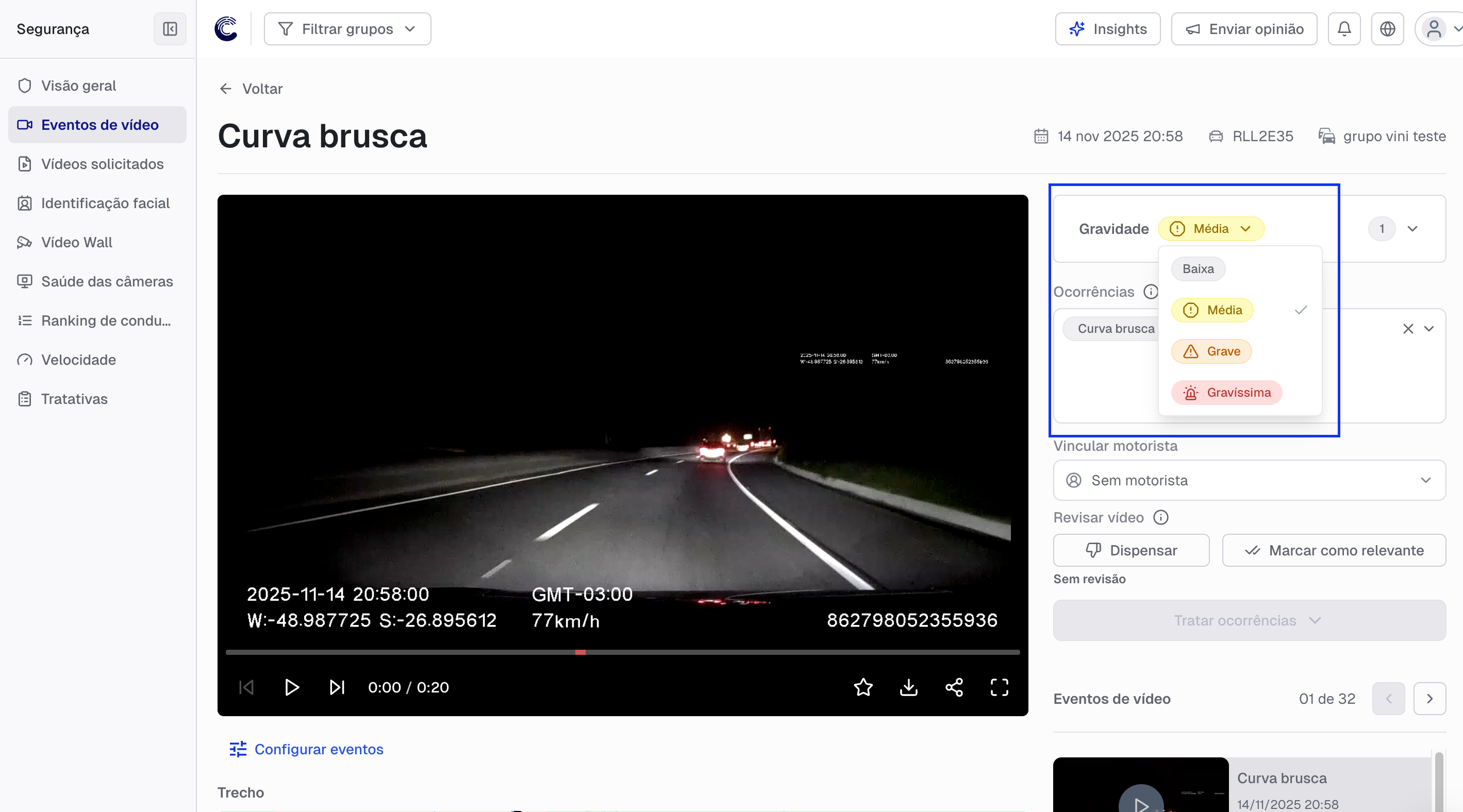This screenshot has height=812, width=1463.
Task: Click the globe language icon
Action: (x=1387, y=29)
